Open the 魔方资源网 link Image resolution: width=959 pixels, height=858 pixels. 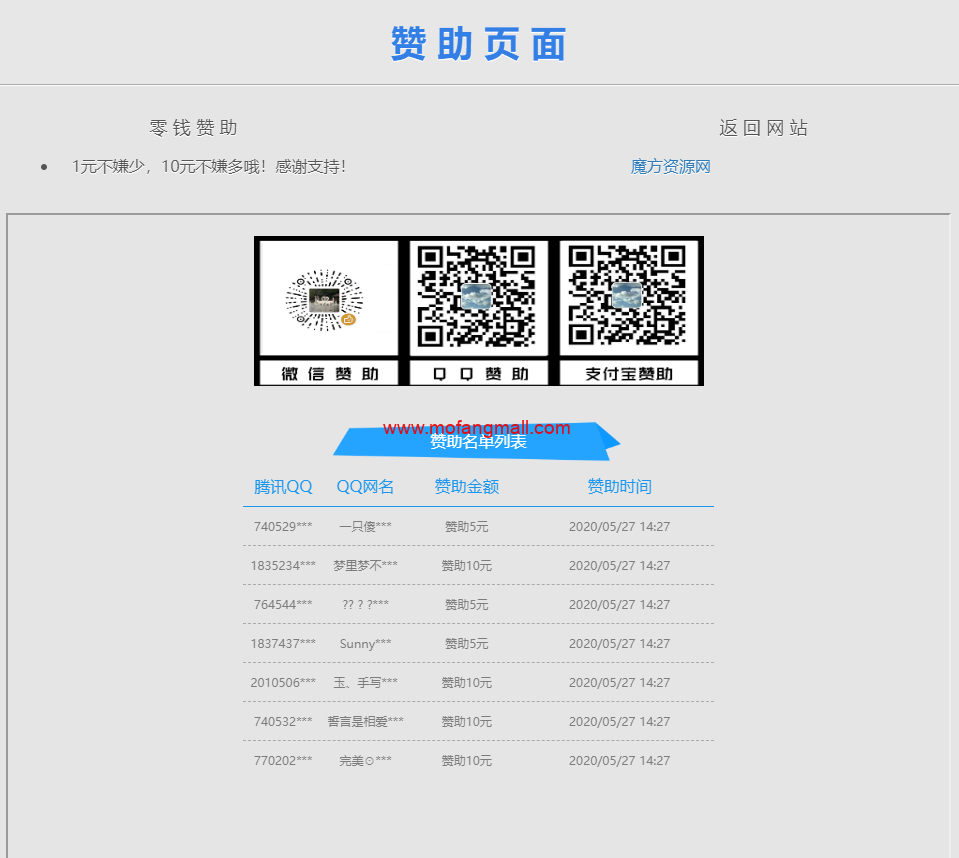[670, 166]
